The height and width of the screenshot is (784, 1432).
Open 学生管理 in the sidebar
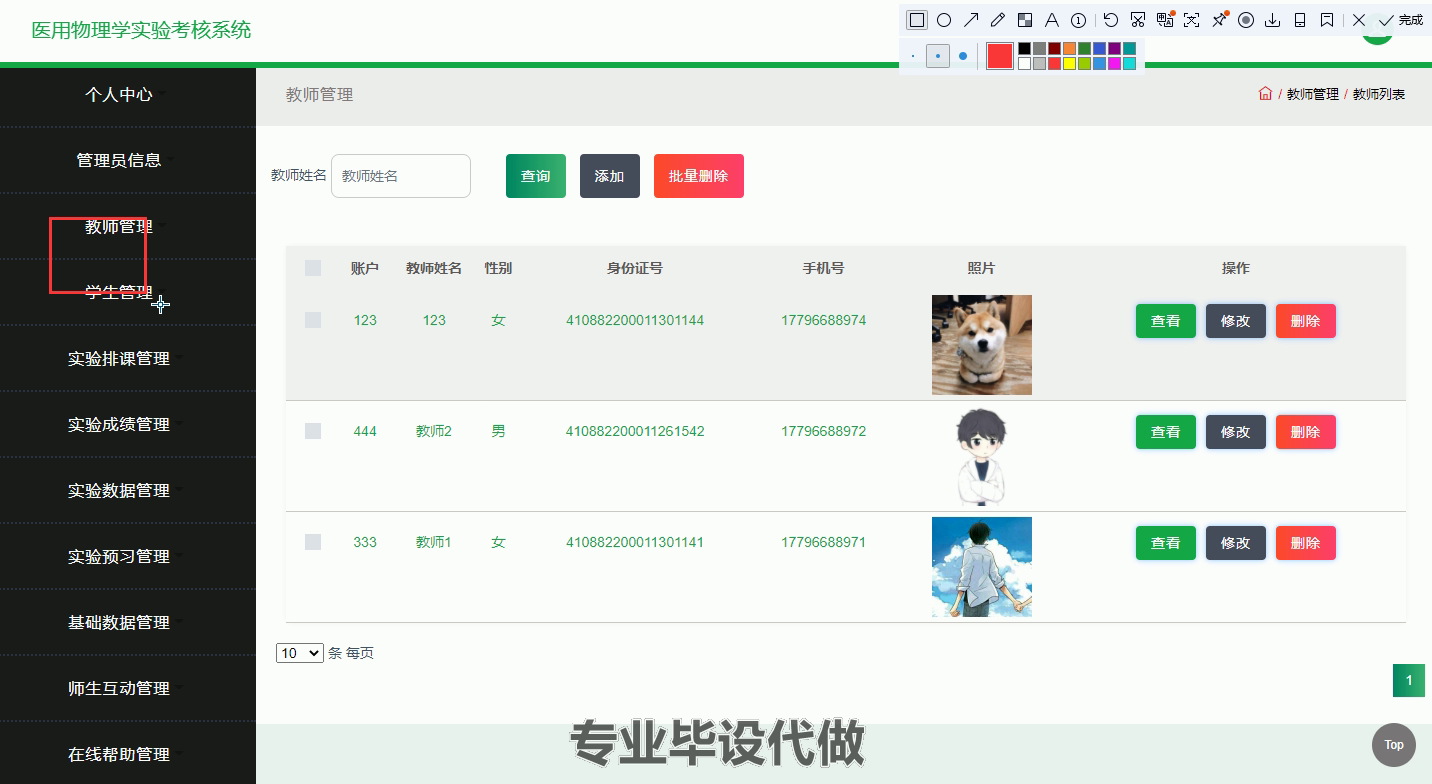119,292
